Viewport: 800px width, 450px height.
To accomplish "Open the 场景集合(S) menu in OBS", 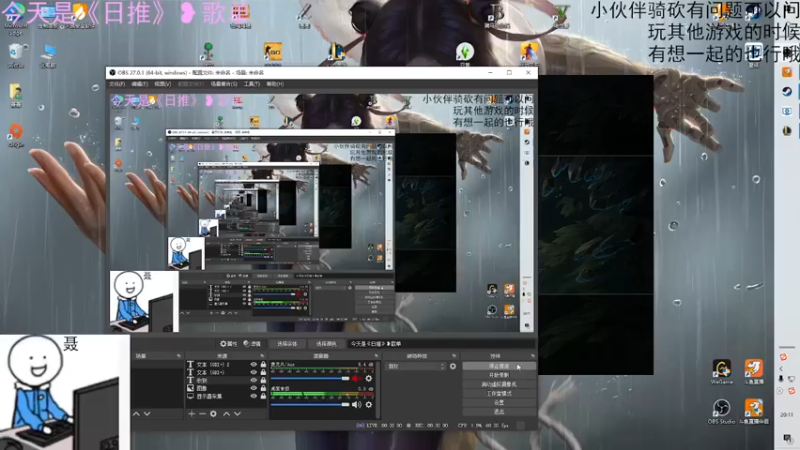I will coord(223,84).
